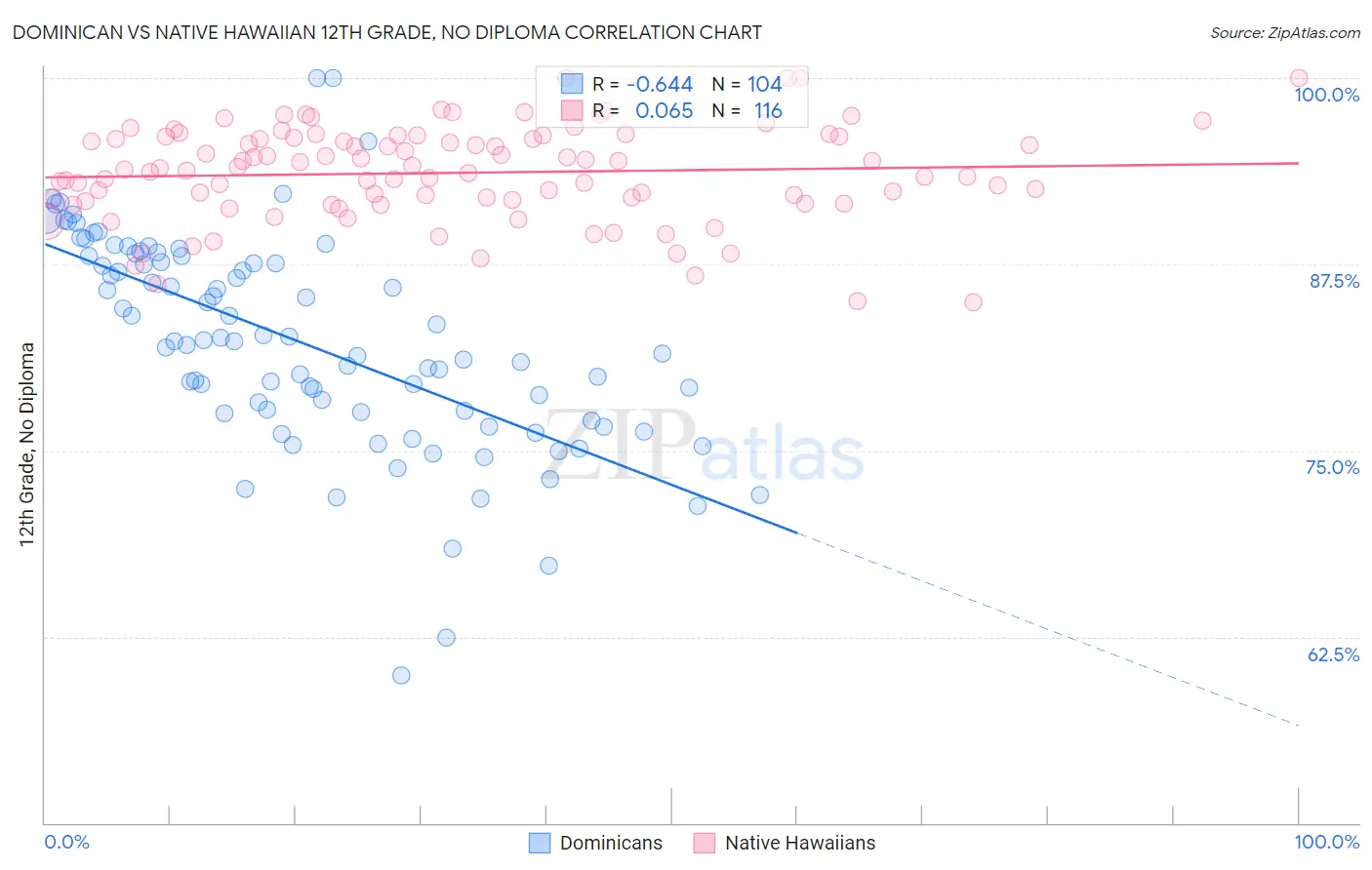Click the blue Dominicans legend swatch

pos(540,843)
